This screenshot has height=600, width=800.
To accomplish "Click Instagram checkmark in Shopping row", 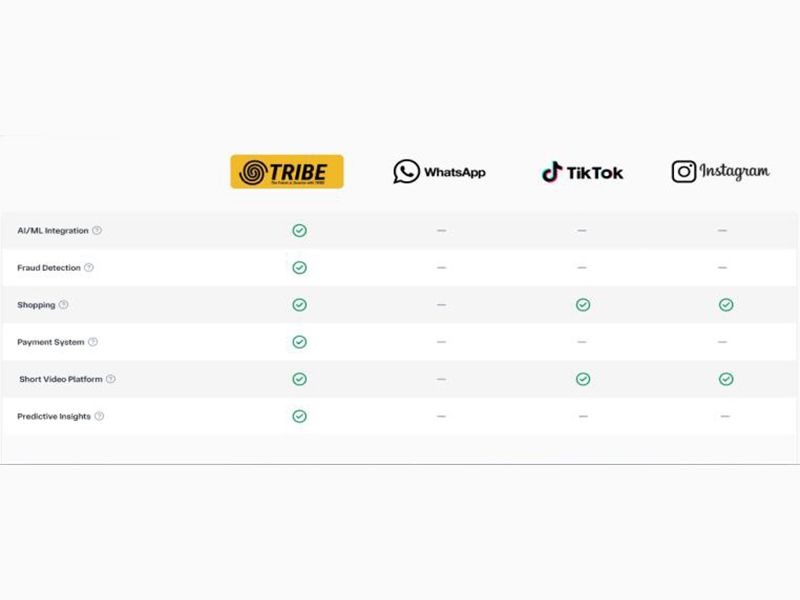I will coord(726,305).
